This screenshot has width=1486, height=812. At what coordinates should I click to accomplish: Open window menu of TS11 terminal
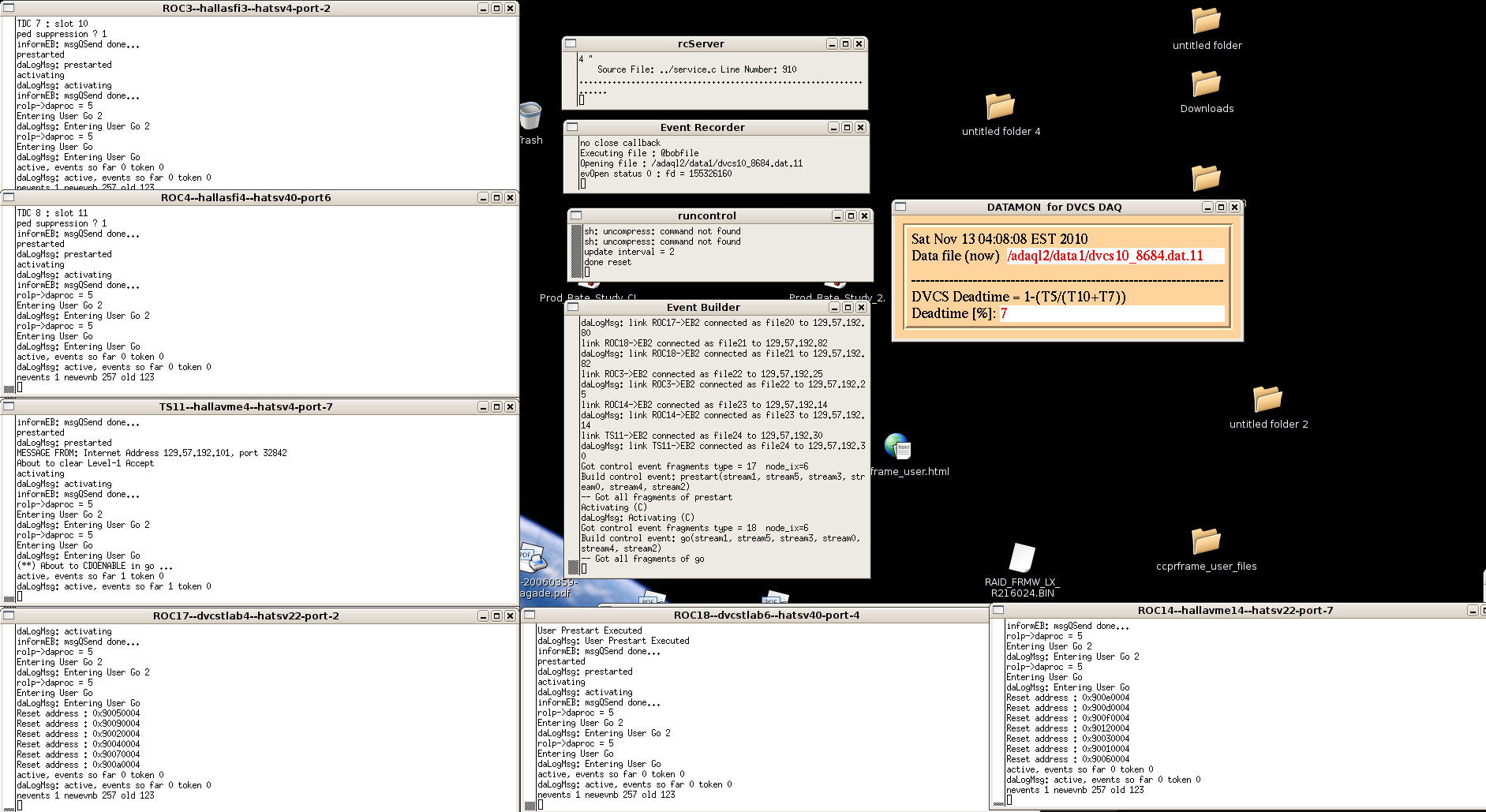[x=9, y=406]
